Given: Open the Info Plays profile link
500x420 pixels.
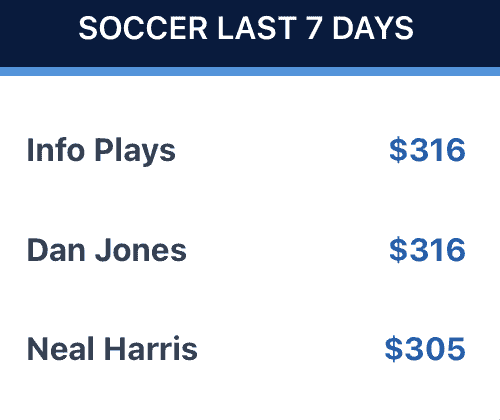Looking at the screenshot, I should click(x=101, y=151).
